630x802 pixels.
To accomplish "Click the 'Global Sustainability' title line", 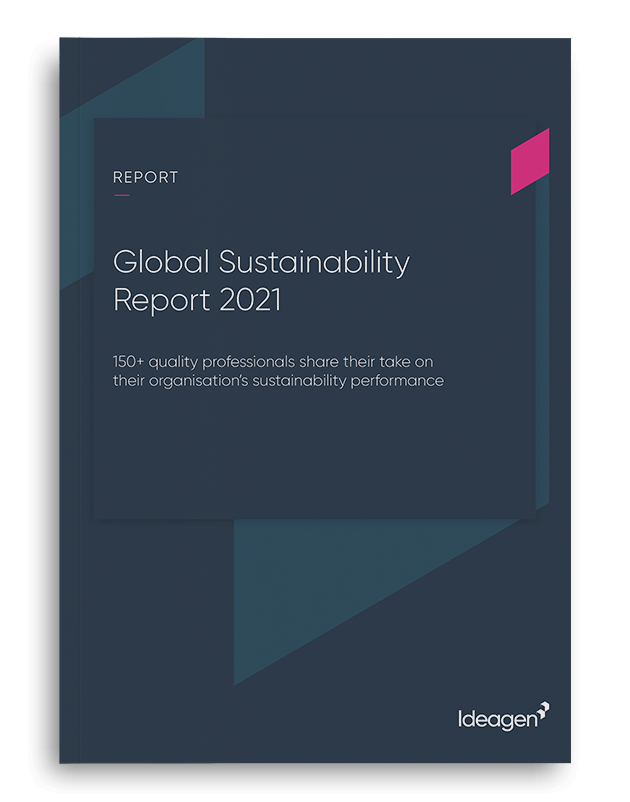I will click(261, 263).
